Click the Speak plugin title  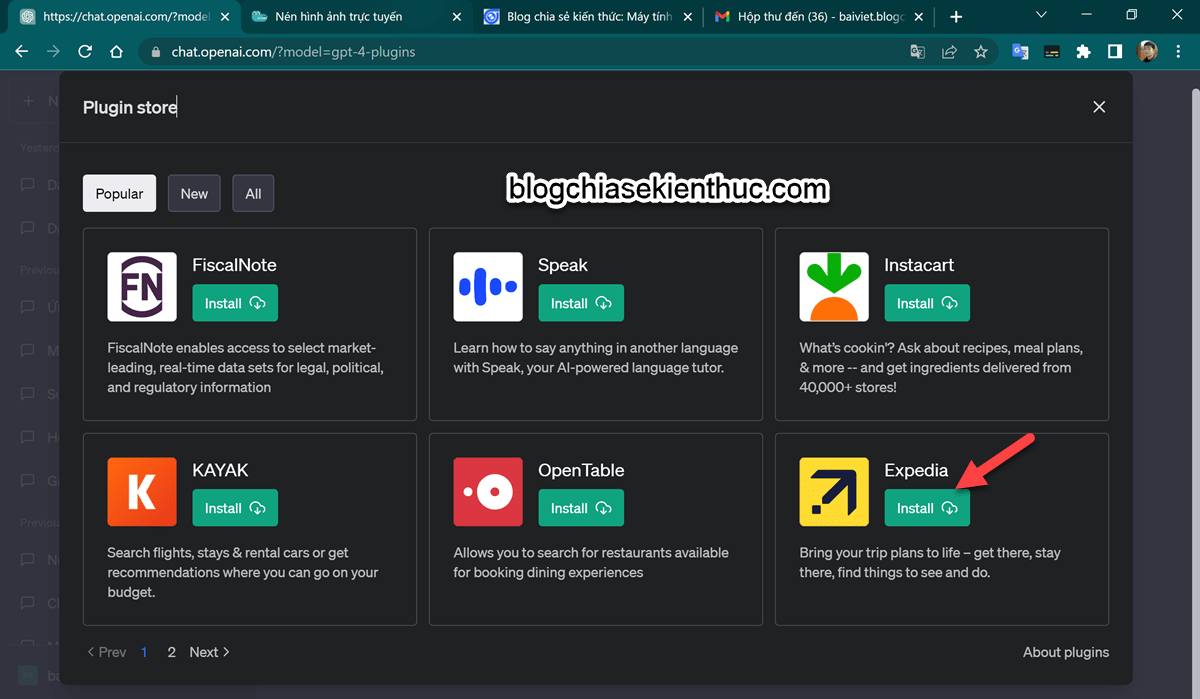563,265
